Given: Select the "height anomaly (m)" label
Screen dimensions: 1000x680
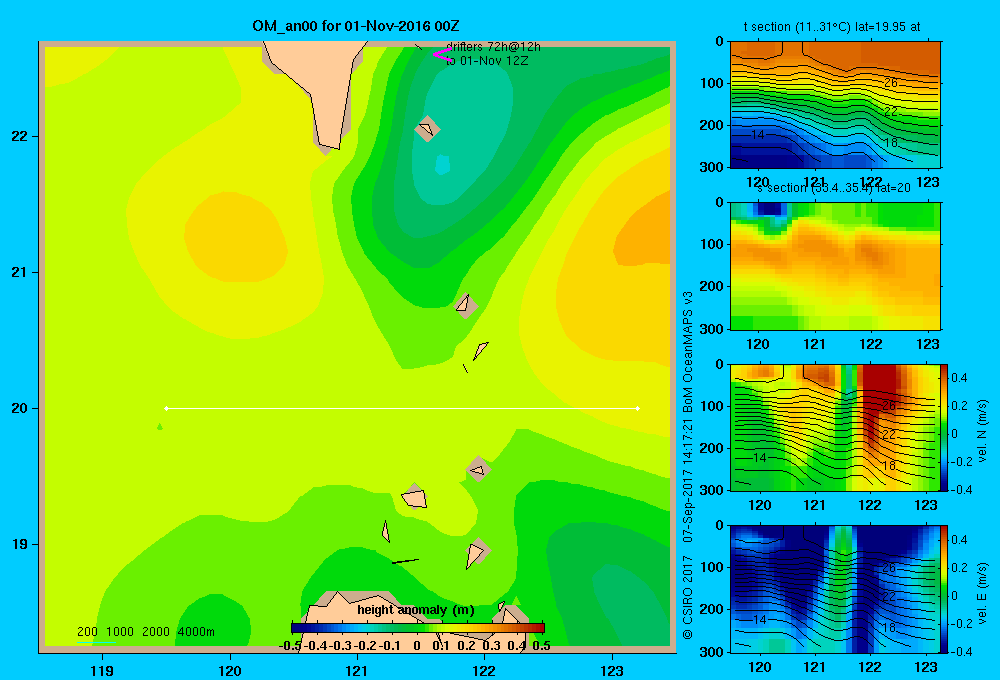Looking at the screenshot, I should pyautogui.click(x=416, y=610).
